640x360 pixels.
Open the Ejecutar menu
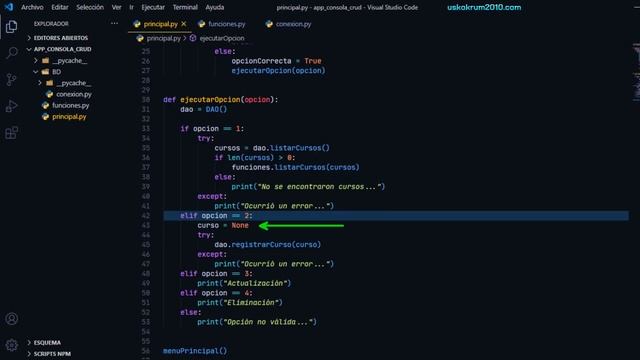[x=153, y=7]
